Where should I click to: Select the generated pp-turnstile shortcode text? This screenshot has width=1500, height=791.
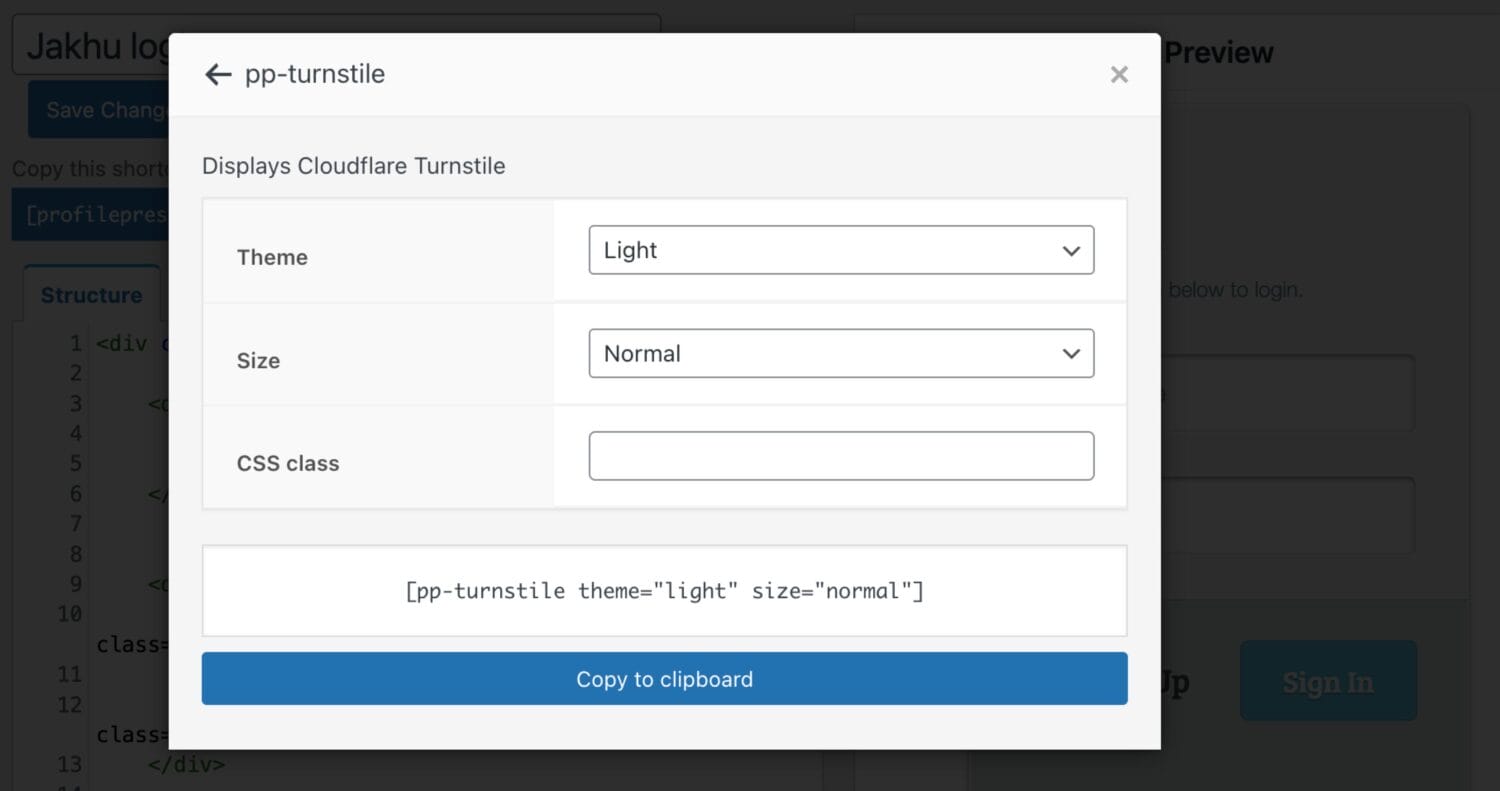664,591
